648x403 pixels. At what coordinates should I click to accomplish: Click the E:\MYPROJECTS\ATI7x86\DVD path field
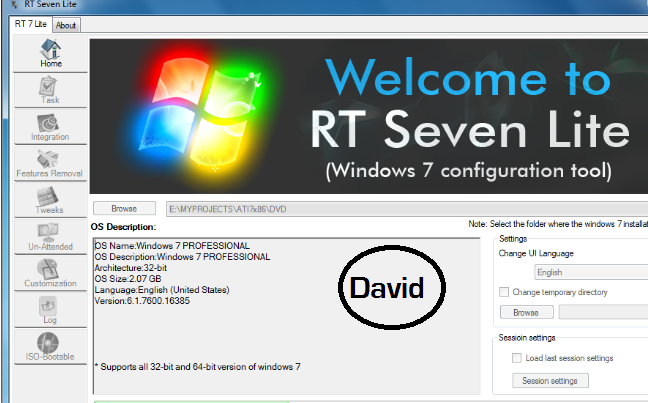coord(407,209)
